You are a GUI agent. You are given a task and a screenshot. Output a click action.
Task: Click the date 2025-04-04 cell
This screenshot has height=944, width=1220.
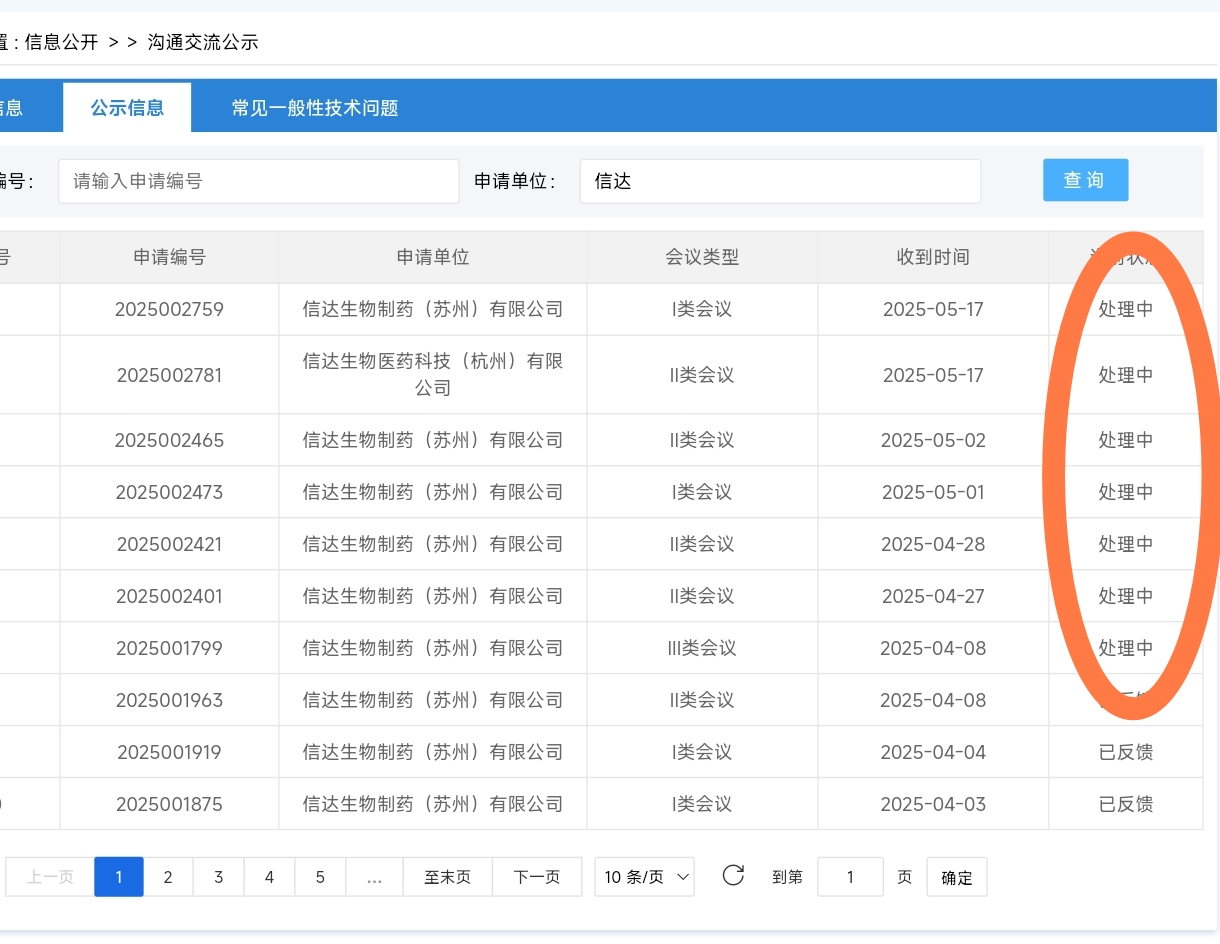point(933,752)
